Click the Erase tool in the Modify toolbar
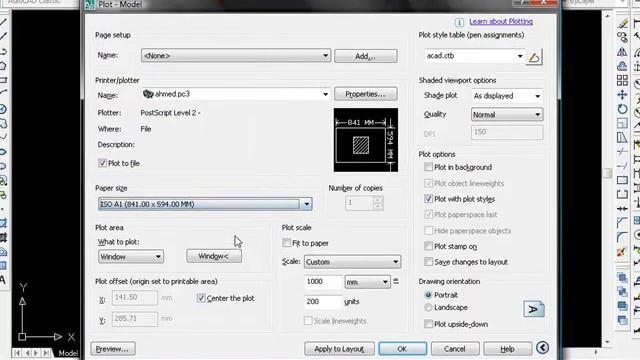640x360 pixels. click(x=622, y=23)
